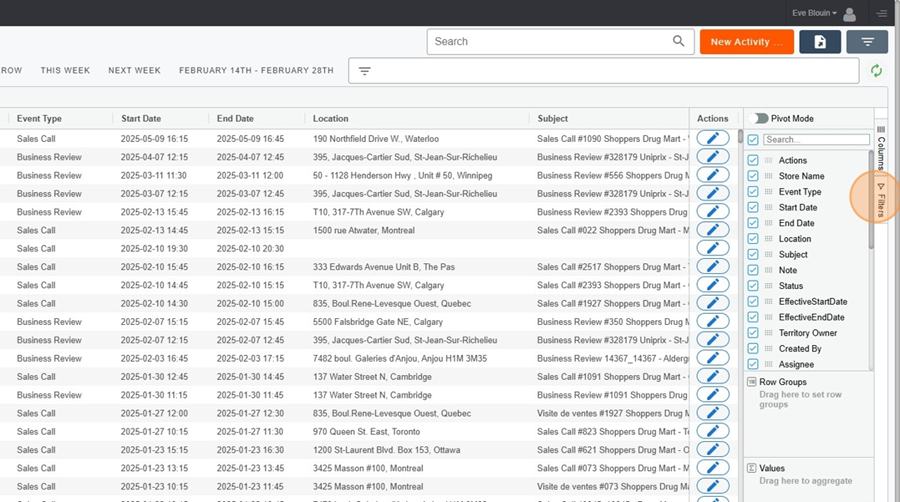Screen dimensions: 900x502
Task: Open the Columns side tab
Action: pos(881,147)
